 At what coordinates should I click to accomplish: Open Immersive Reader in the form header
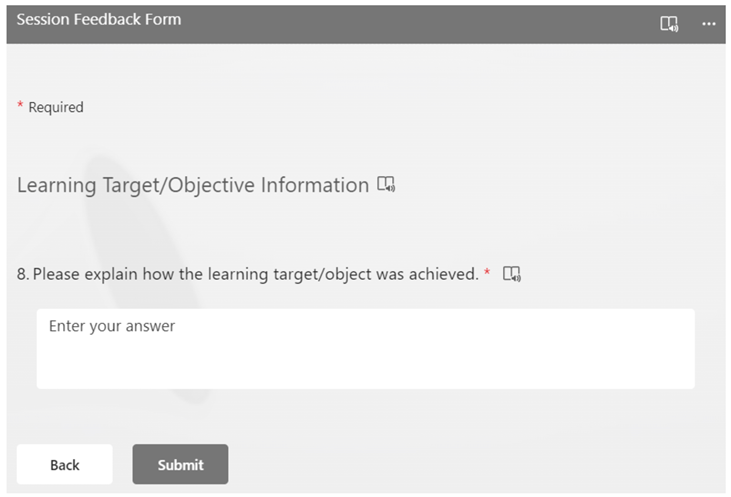coord(669,23)
